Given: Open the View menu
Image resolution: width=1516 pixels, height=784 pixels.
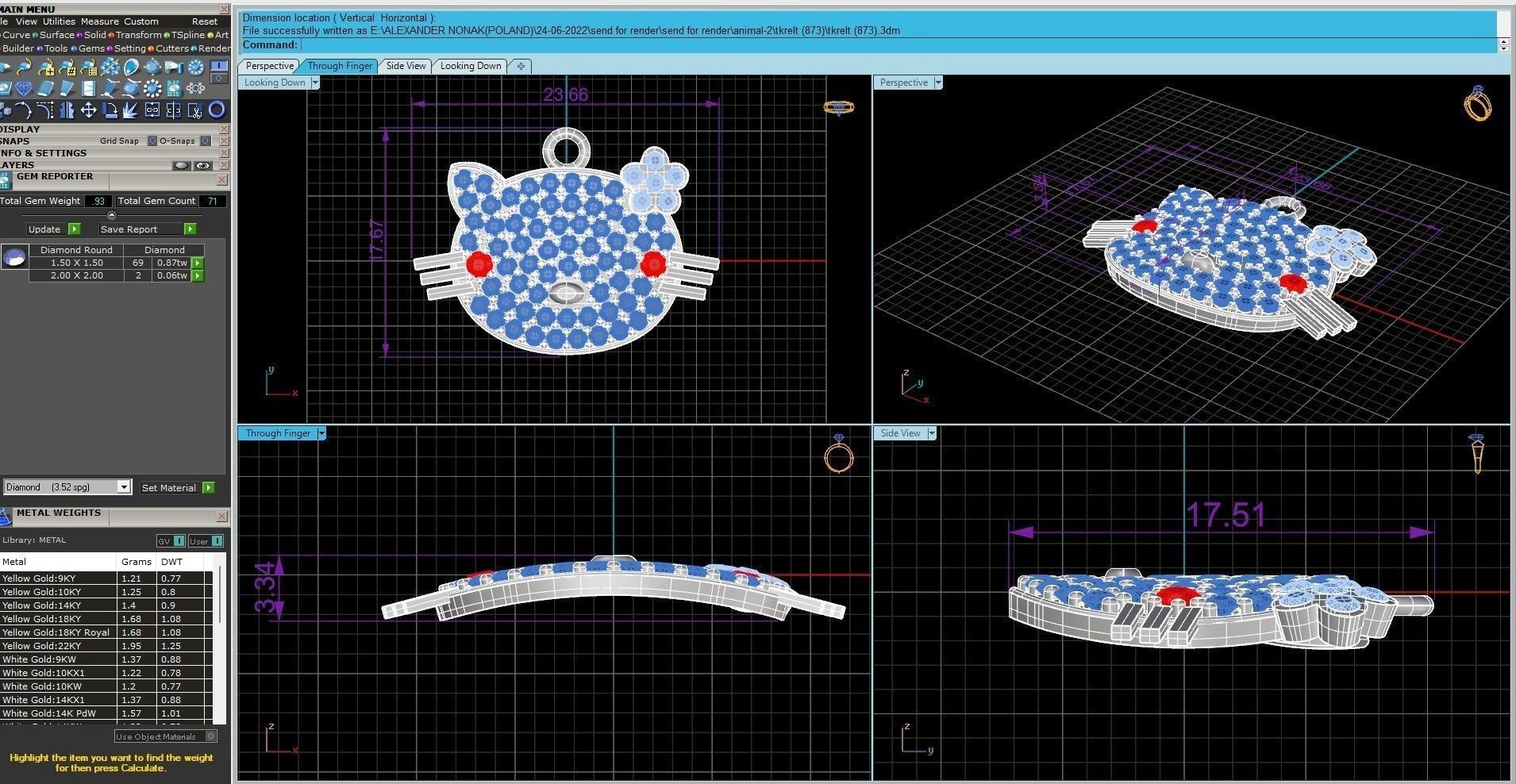Looking at the screenshot, I should click(x=26, y=21).
